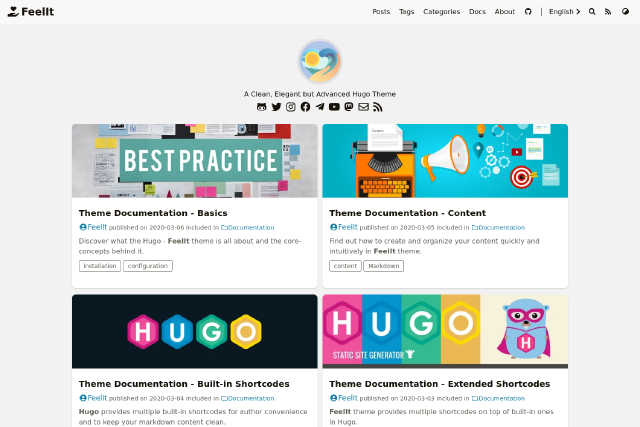Open Theme Documentation - Basics post title

pyautogui.click(x=153, y=213)
